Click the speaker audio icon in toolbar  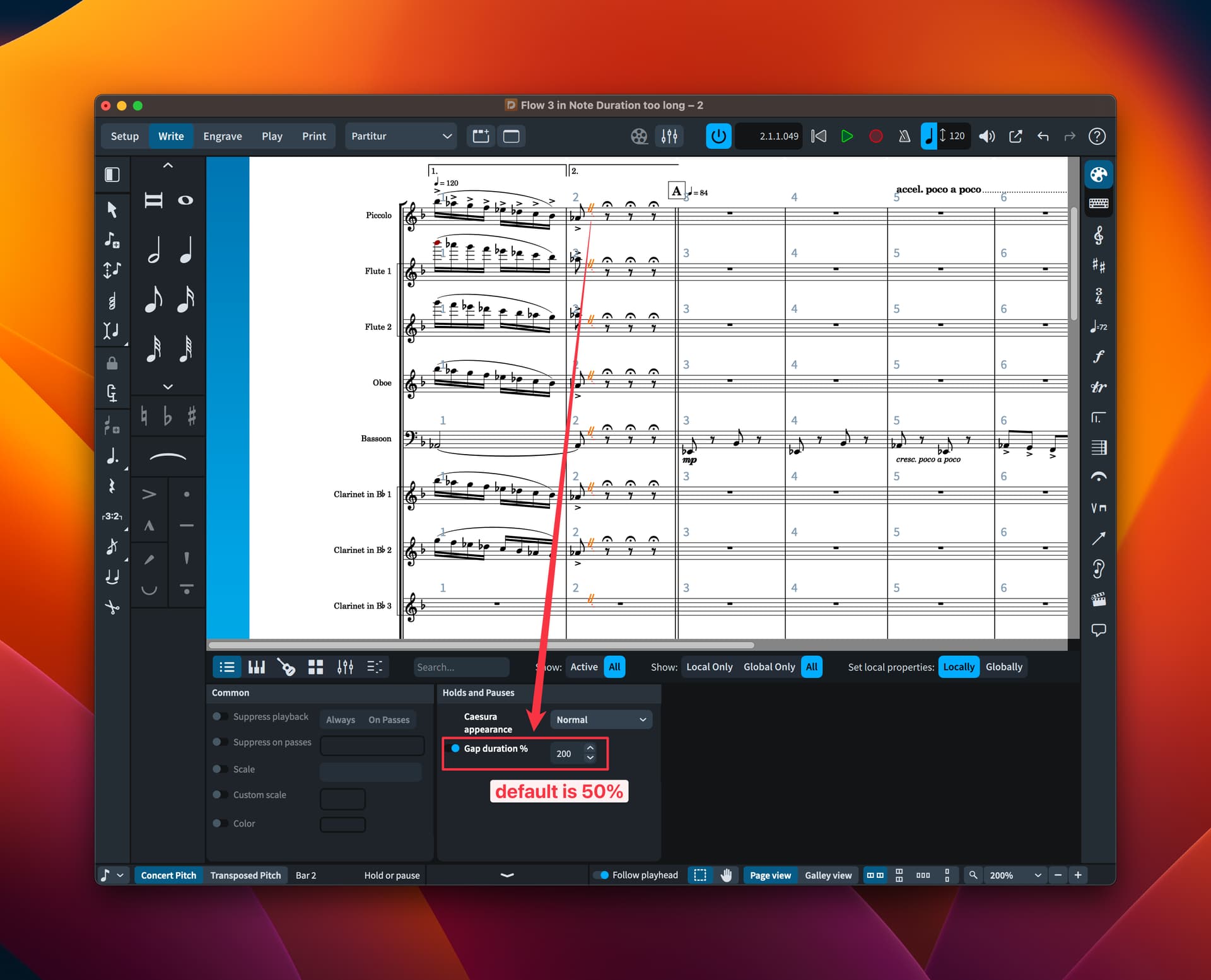click(986, 136)
